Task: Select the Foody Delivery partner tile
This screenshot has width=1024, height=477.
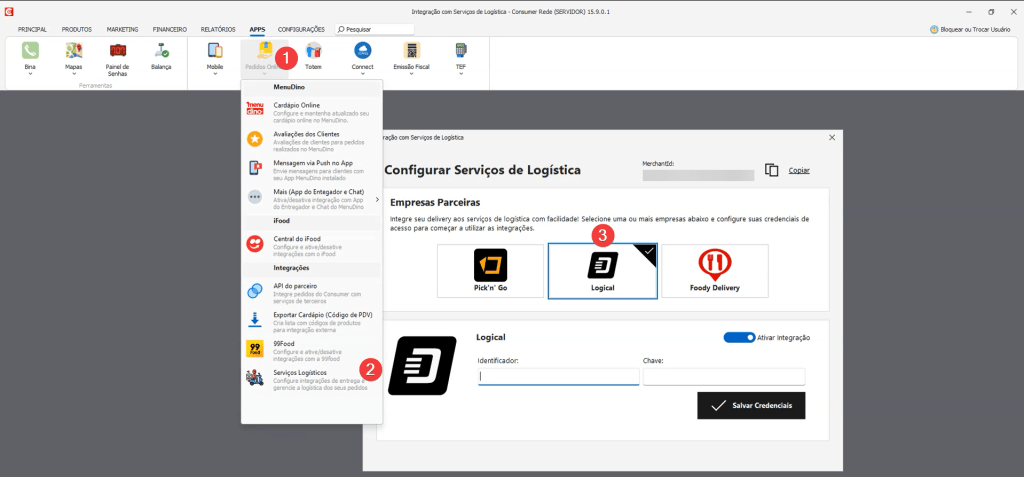Action: tap(714, 271)
